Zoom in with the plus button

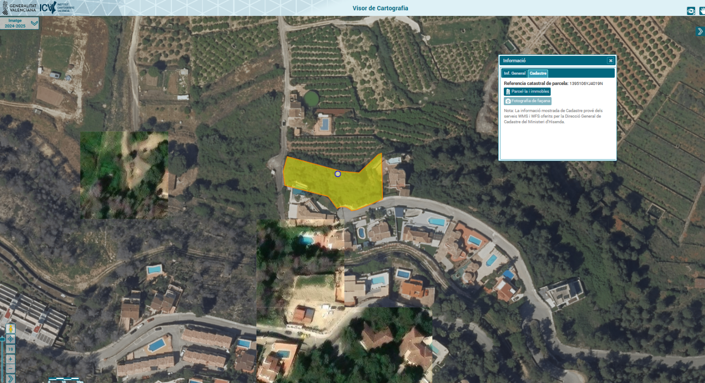point(10,359)
